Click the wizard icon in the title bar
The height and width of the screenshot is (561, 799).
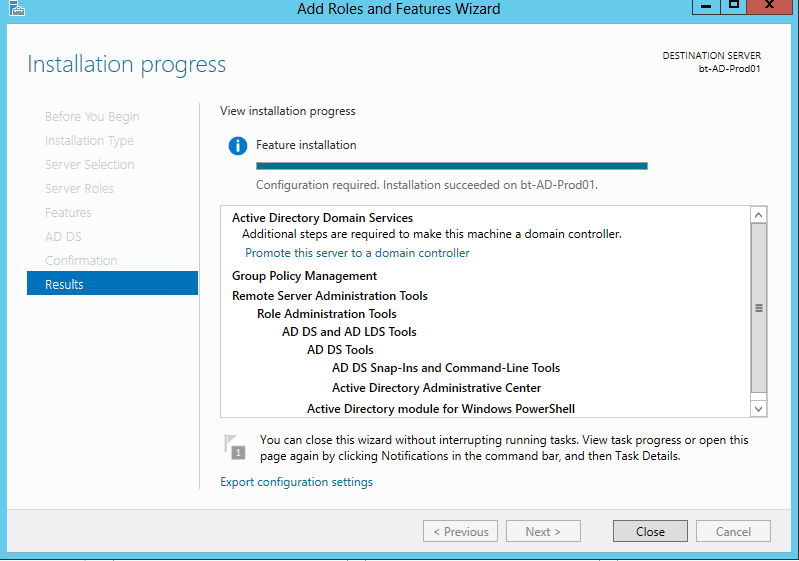pyautogui.click(x=16, y=8)
